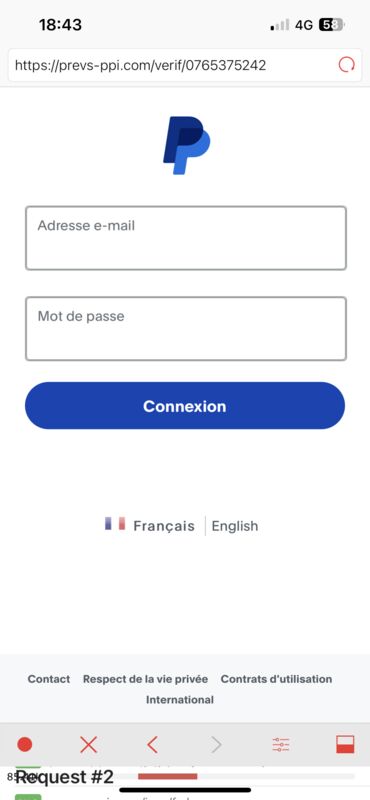Screen dimensions: 370x800
Task: Focus the Adresse e-mail field
Action: click(186, 238)
